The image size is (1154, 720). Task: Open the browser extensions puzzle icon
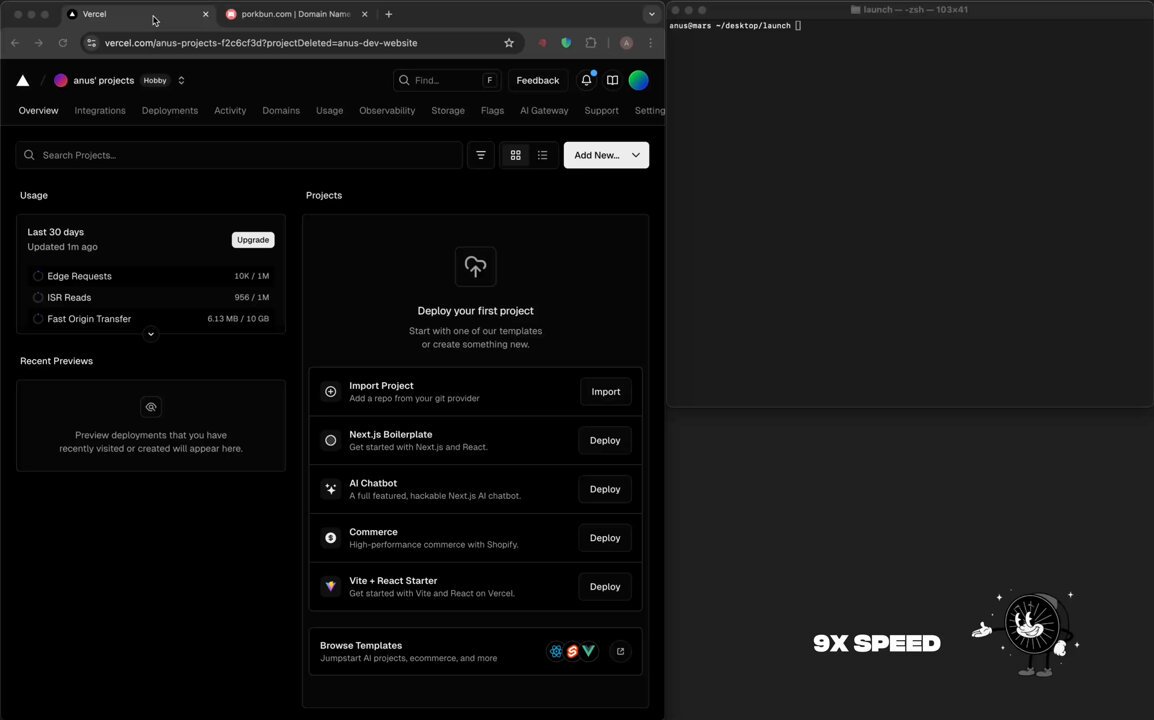[590, 43]
